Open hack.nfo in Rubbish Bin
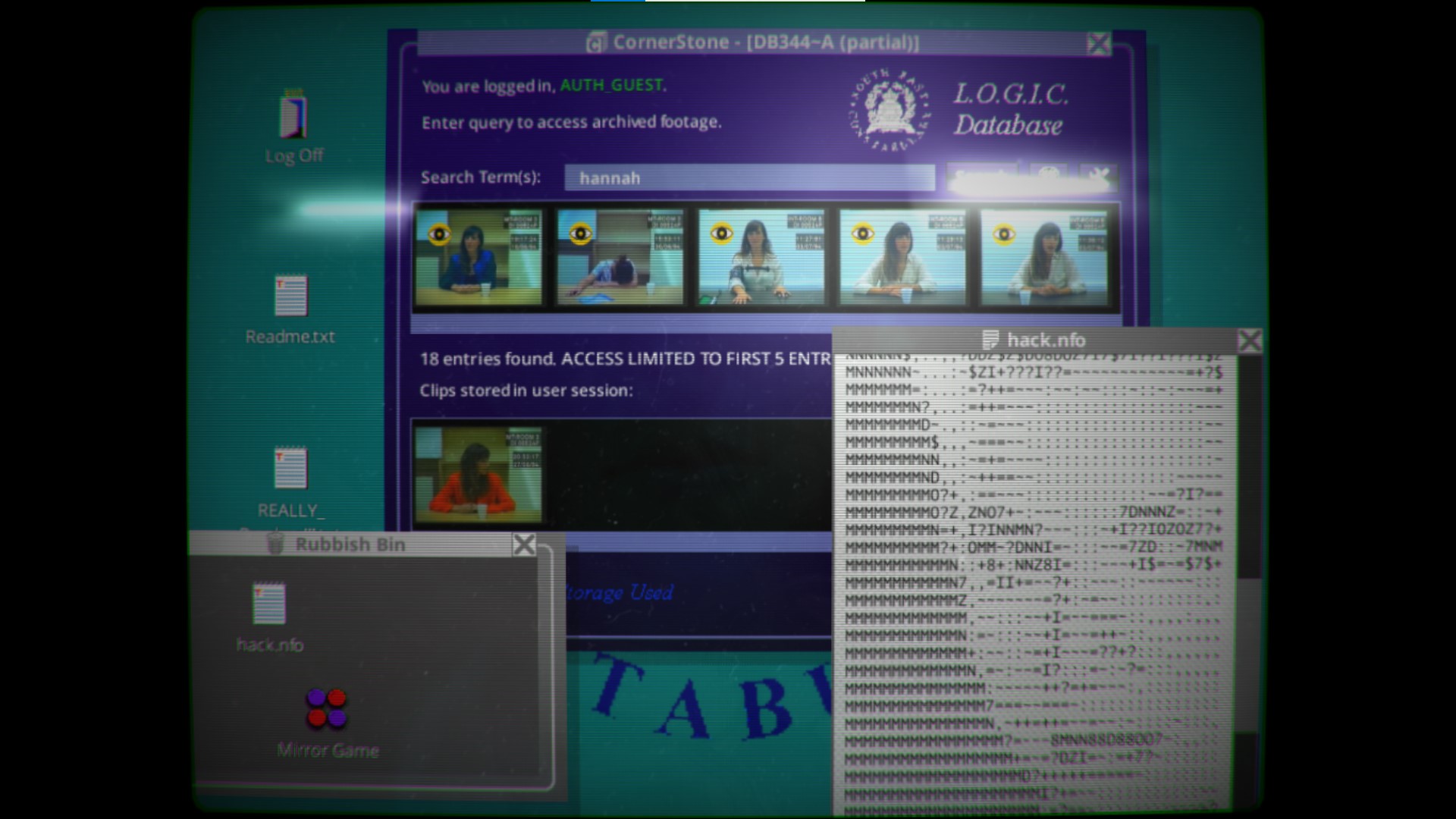 [269, 604]
